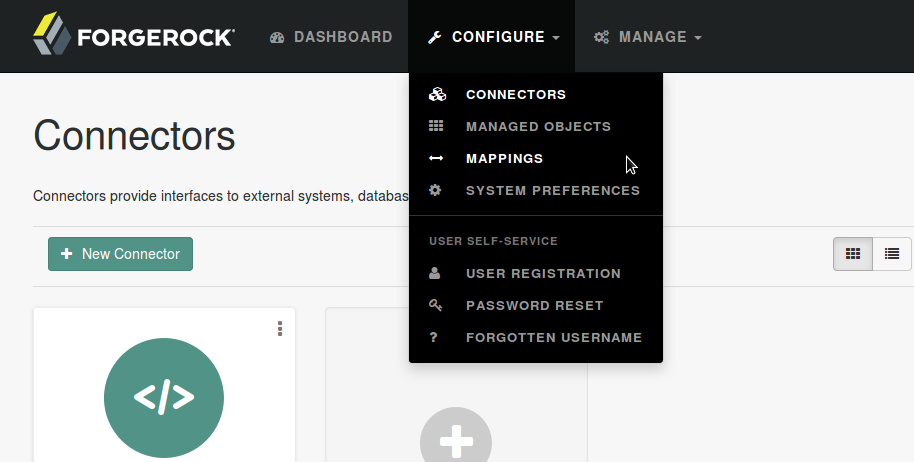Screen dimensions: 914x462
Task: Open System Preferences menu entry
Action: tap(536, 191)
